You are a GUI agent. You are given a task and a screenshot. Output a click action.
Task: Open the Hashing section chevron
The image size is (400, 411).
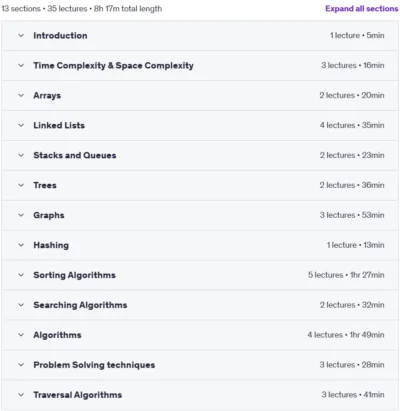(x=21, y=245)
